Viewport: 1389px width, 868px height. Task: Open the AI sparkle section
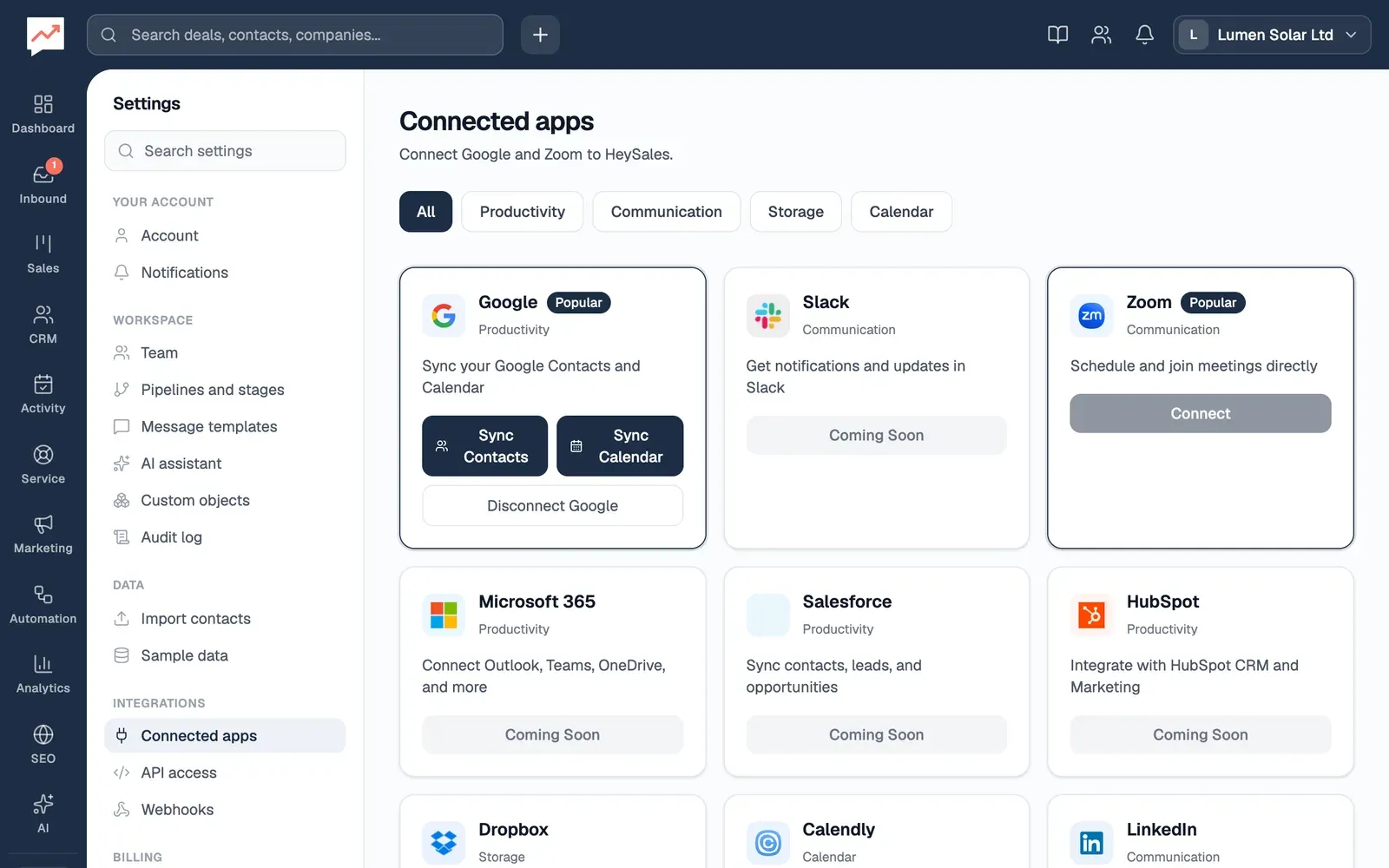click(43, 814)
